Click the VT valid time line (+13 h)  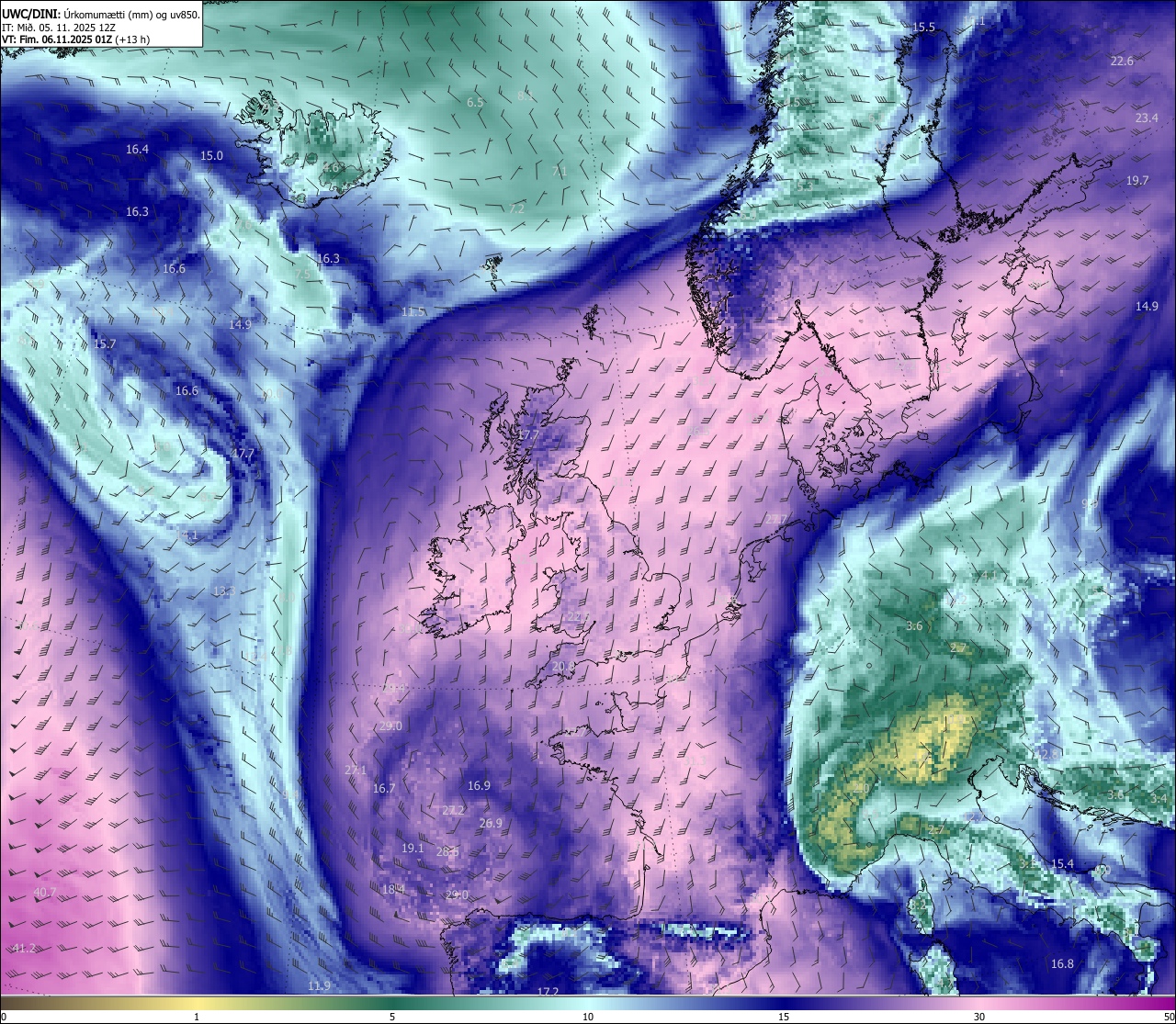tap(75, 39)
